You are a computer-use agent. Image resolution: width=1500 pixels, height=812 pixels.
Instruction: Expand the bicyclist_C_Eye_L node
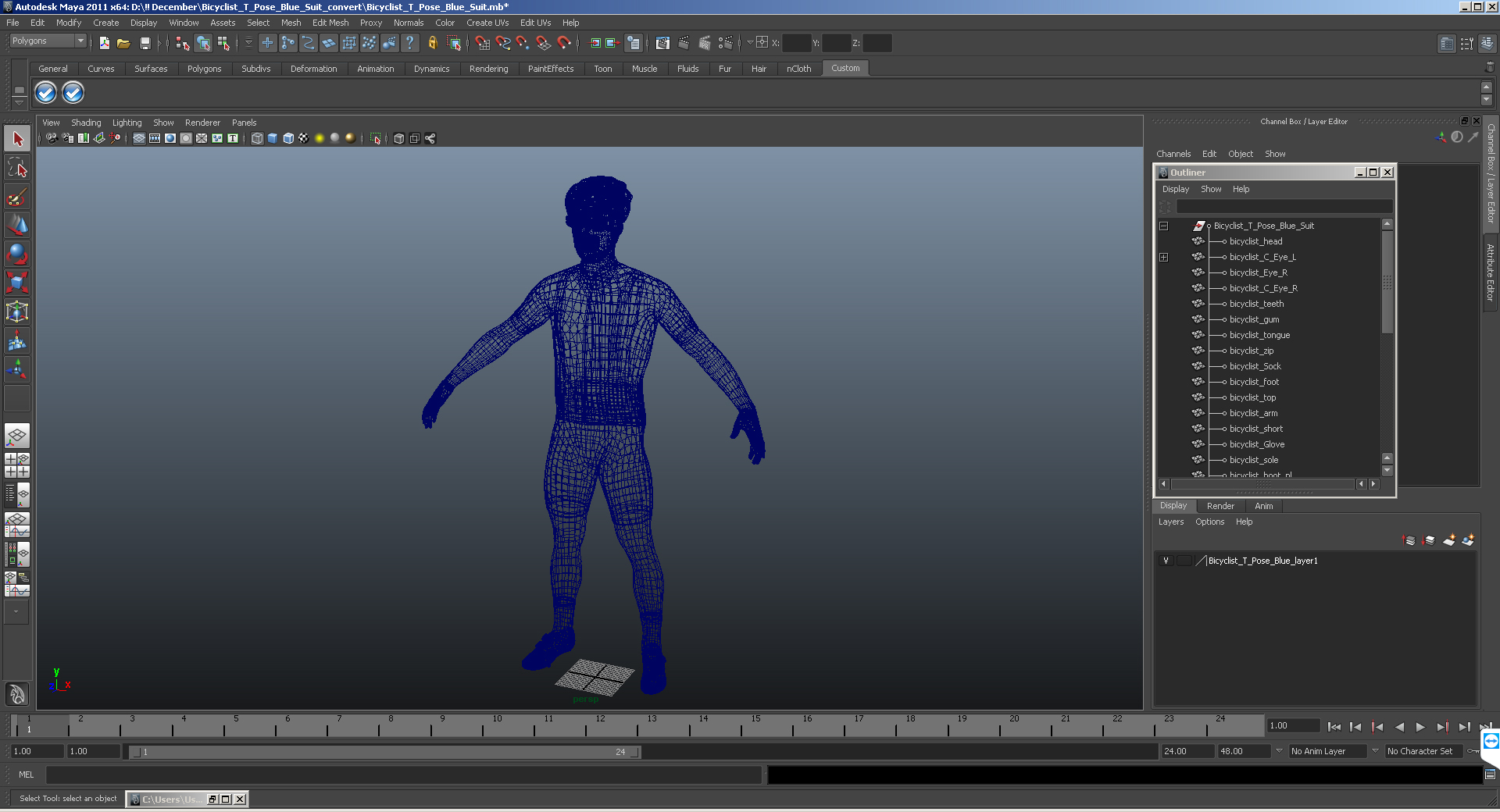tap(1163, 257)
